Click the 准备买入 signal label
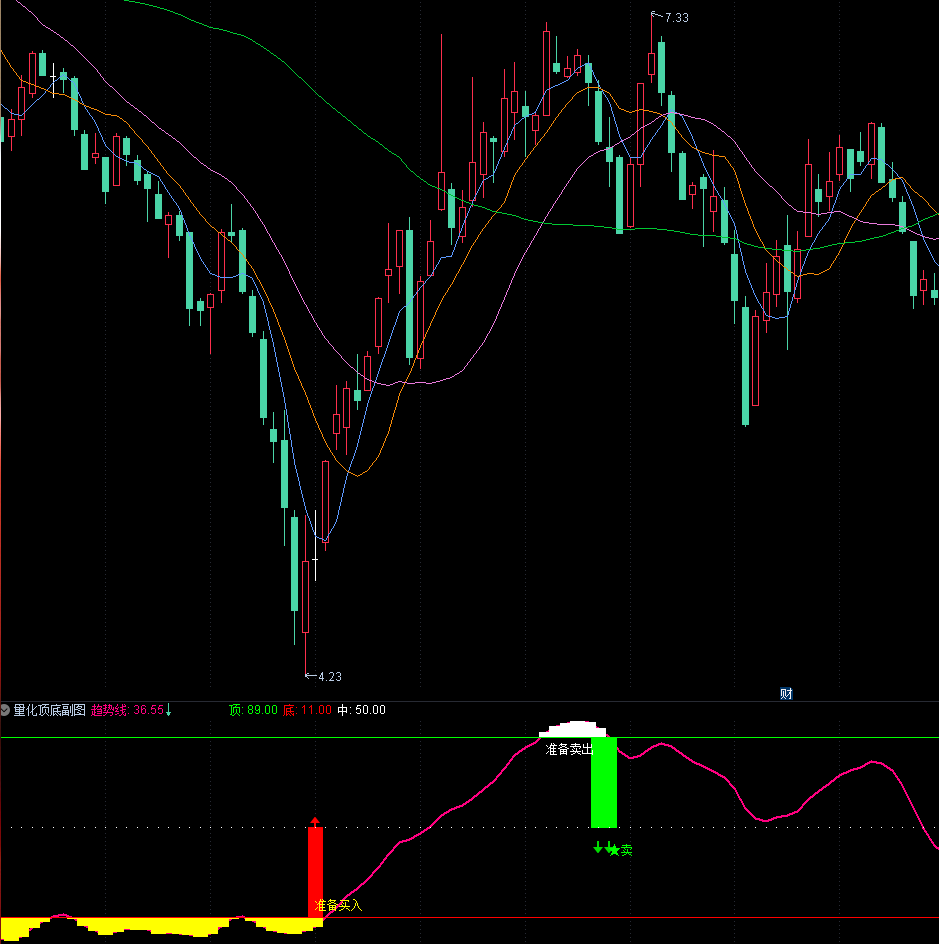Image resolution: width=939 pixels, height=944 pixels. [x=338, y=906]
